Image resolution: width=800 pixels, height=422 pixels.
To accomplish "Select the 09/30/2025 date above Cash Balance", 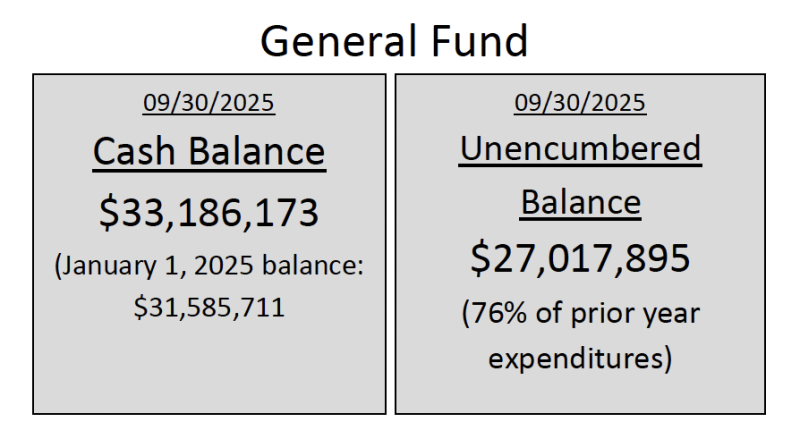I will point(209,102).
